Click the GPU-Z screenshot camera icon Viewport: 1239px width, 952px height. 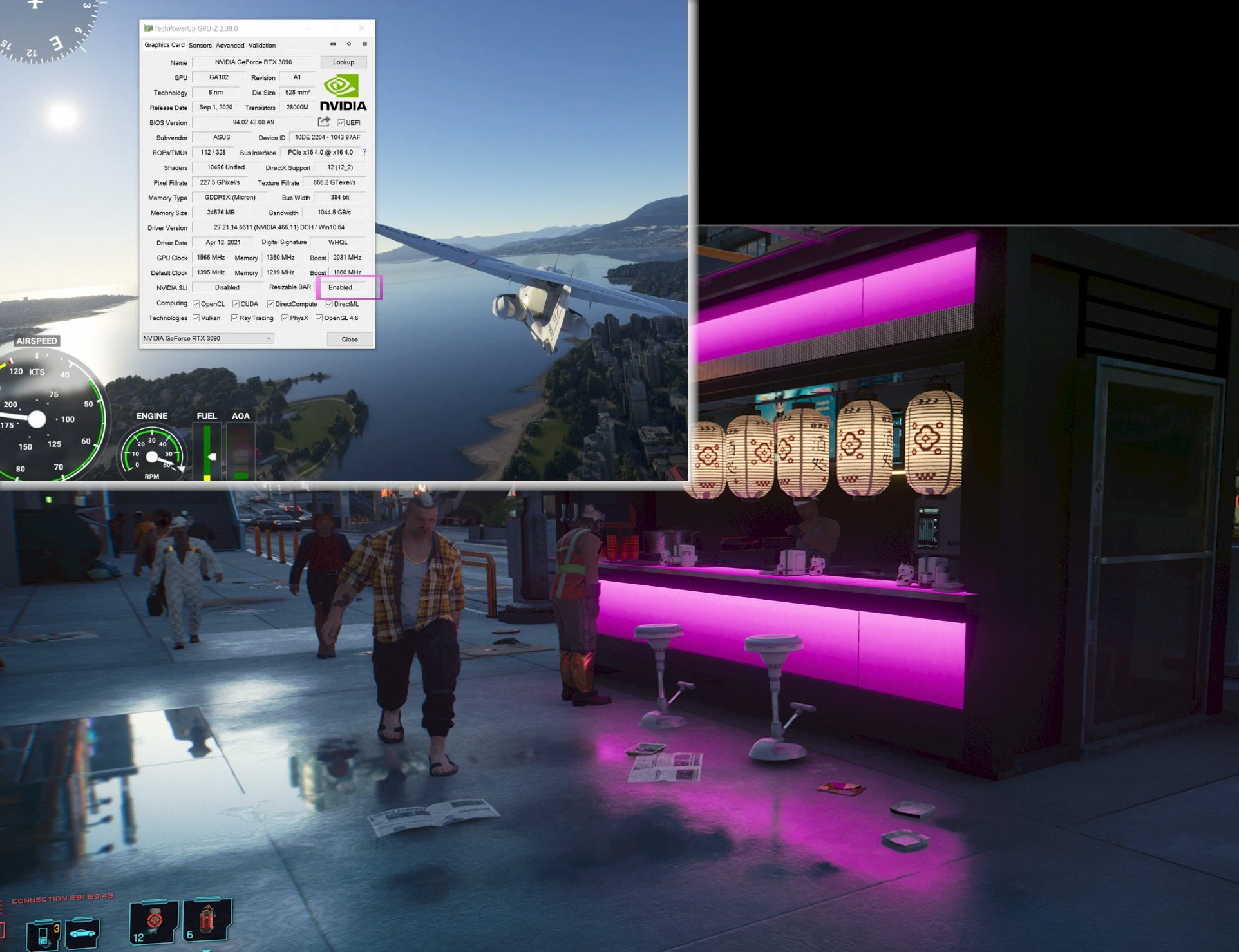pos(333,44)
